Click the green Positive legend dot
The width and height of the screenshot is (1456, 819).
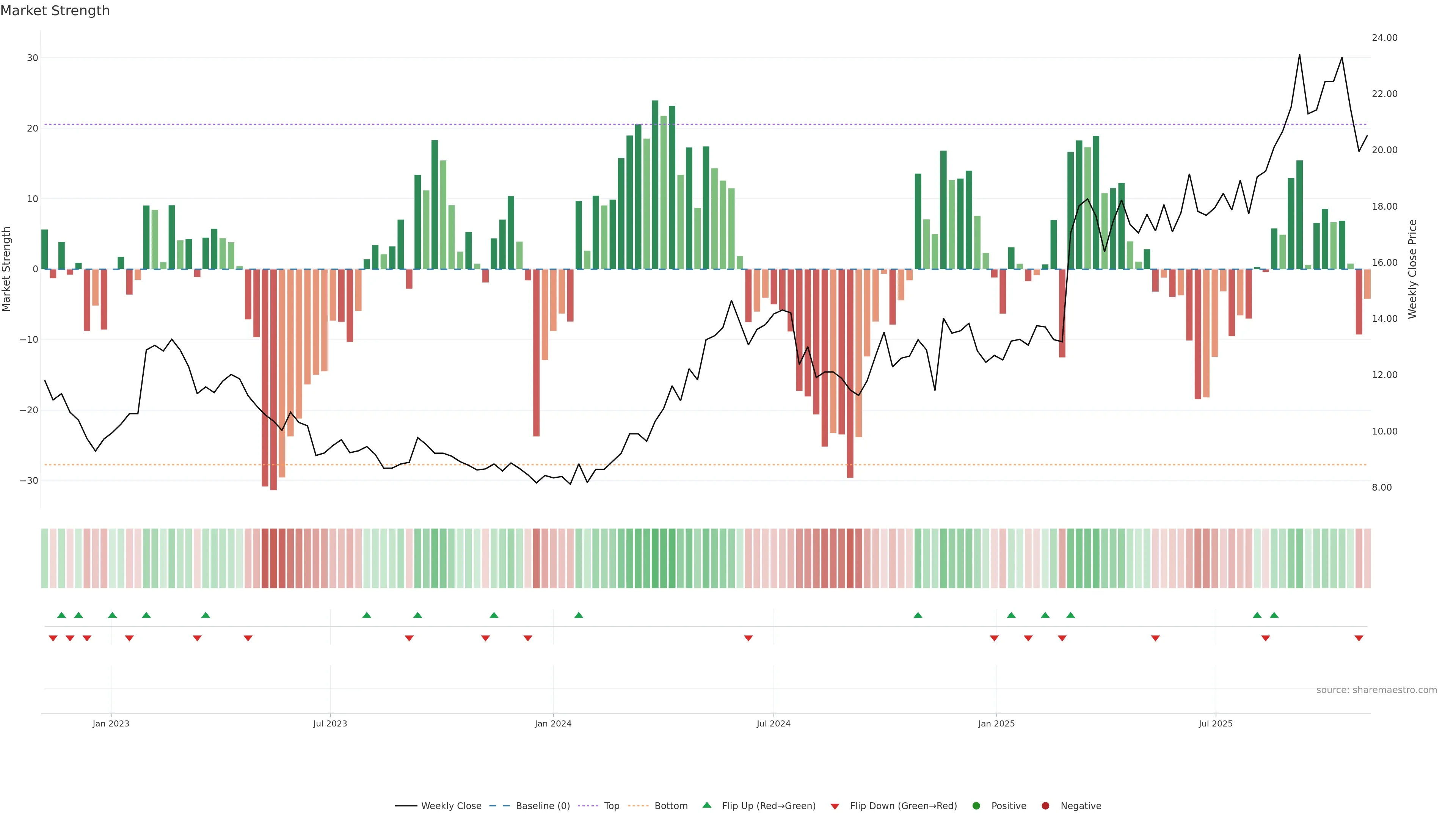(x=976, y=805)
